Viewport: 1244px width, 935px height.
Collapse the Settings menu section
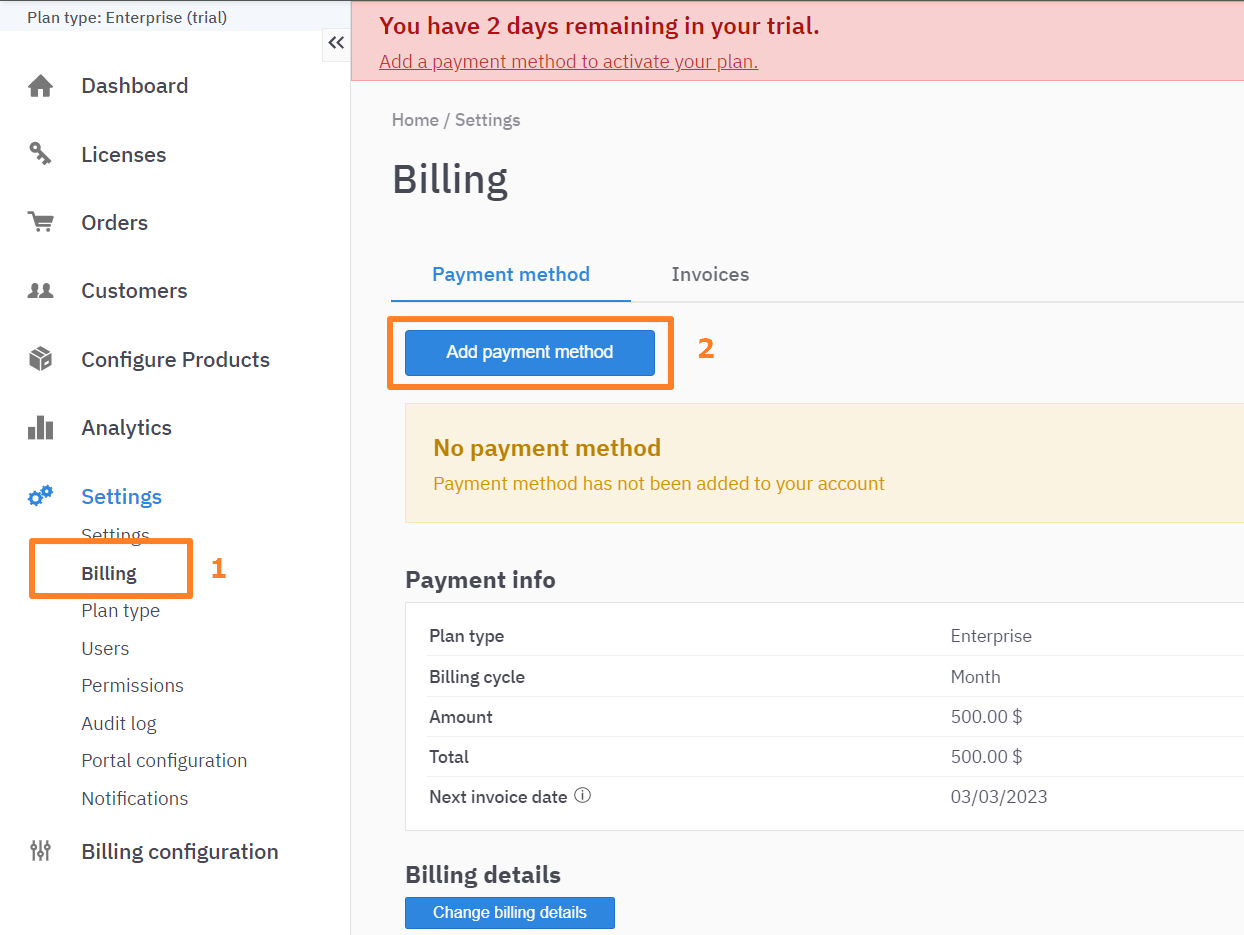pyautogui.click(x=121, y=496)
